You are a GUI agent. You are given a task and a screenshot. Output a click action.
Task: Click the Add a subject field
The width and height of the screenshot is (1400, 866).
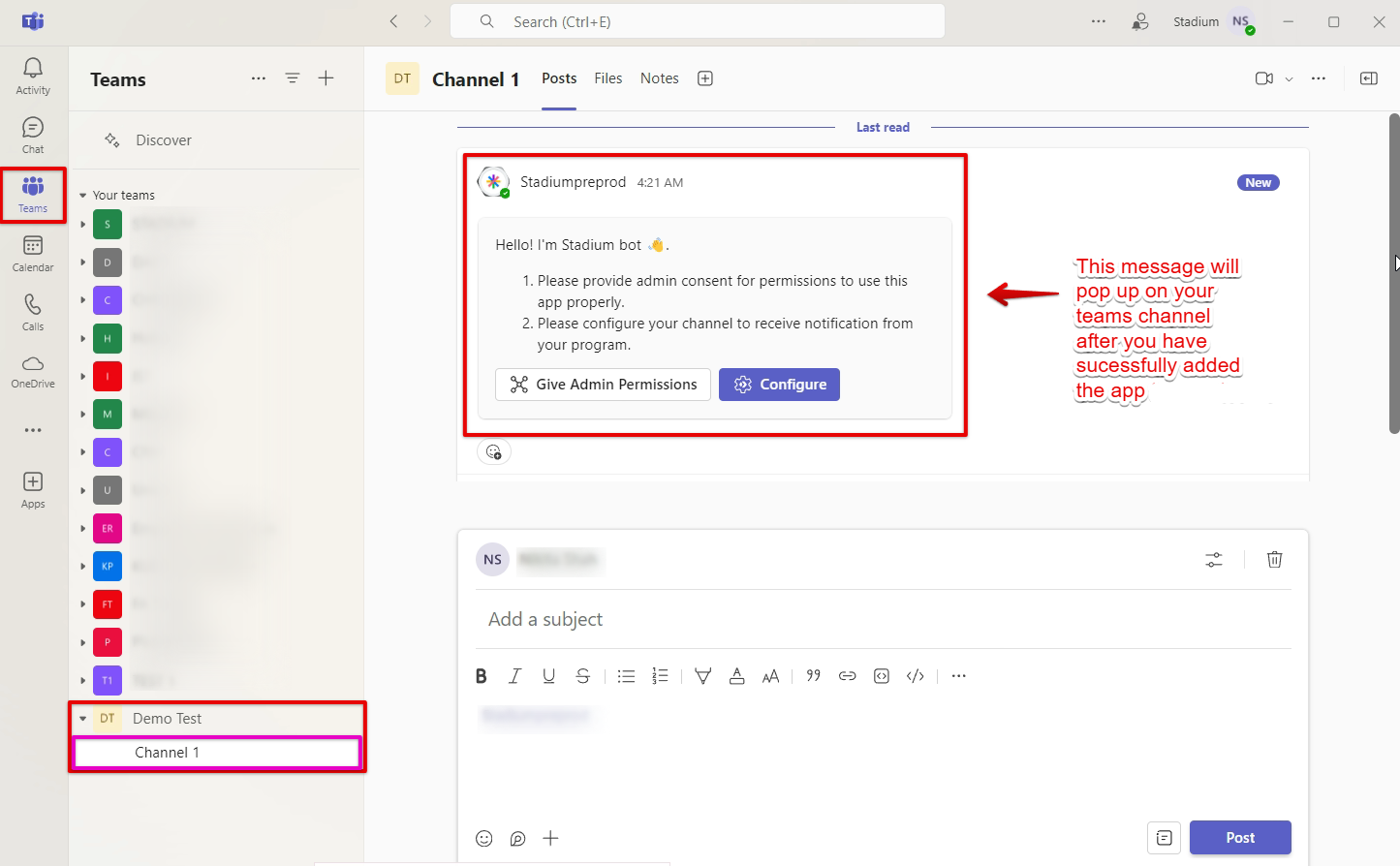883,619
